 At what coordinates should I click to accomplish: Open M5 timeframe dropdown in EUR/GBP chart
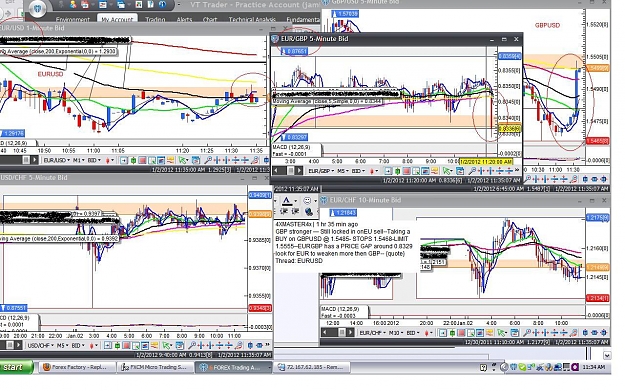(x=343, y=171)
